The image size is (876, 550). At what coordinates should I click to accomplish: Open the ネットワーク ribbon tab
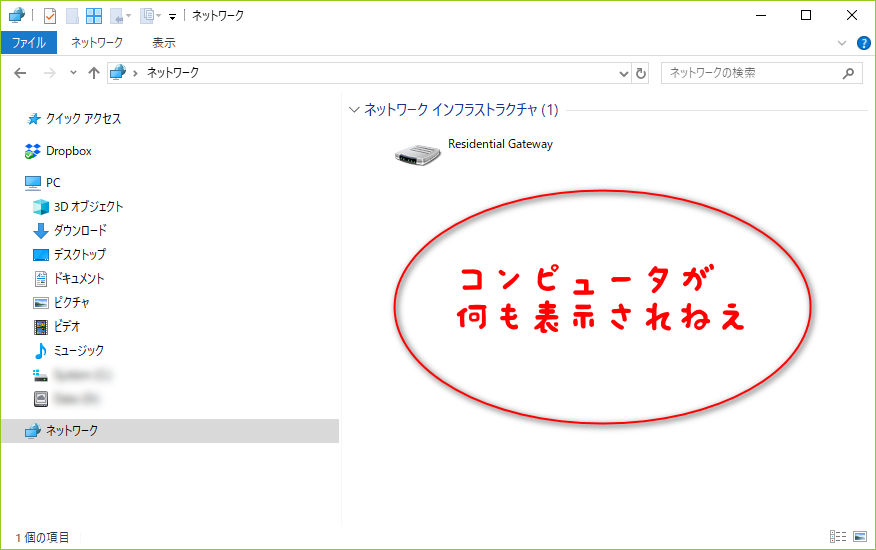point(97,43)
